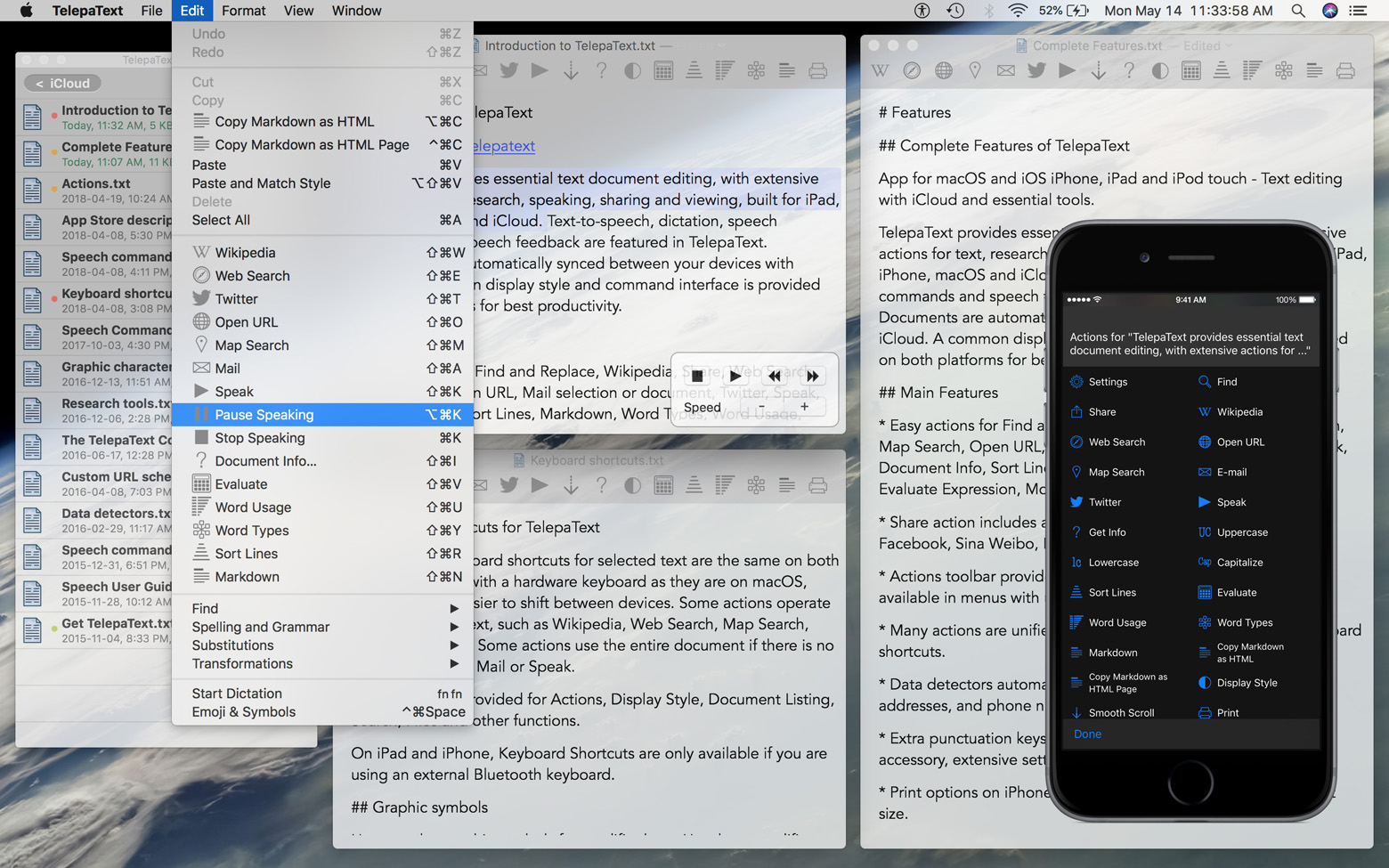The height and width of the screenshot is (868, 1389).
Task: Toggle Display Style half-circle icon in Complete Features toolbar
Action: (1160, 70)
